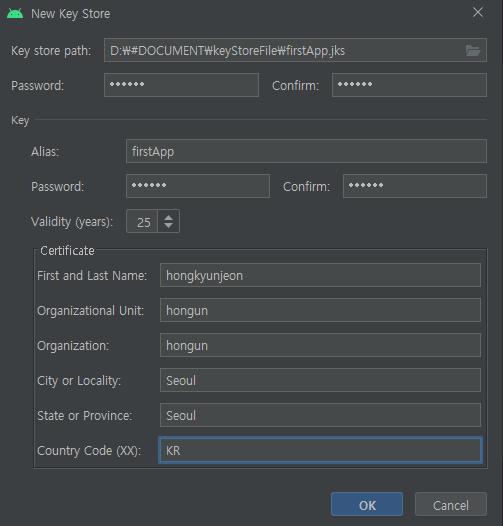Click the 'First and Last Name:' label
This screenshot has width=503, height=526.
92,276
